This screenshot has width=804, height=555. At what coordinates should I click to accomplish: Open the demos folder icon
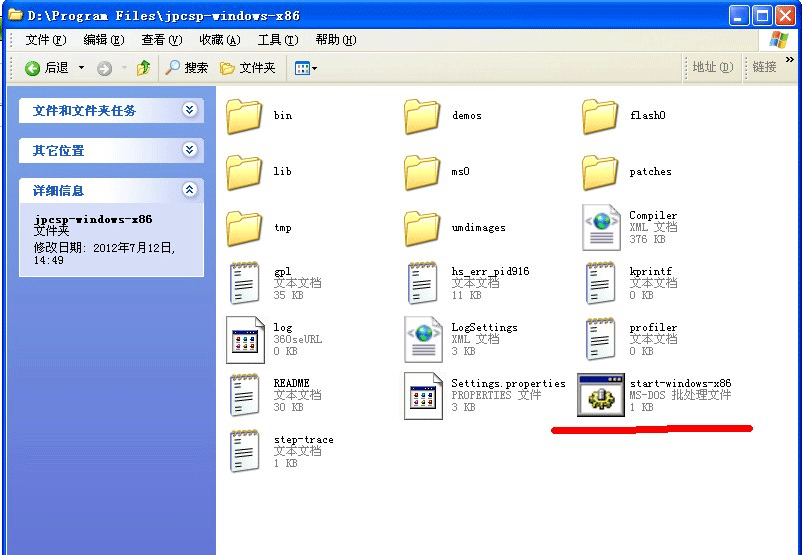click(422, 116)
